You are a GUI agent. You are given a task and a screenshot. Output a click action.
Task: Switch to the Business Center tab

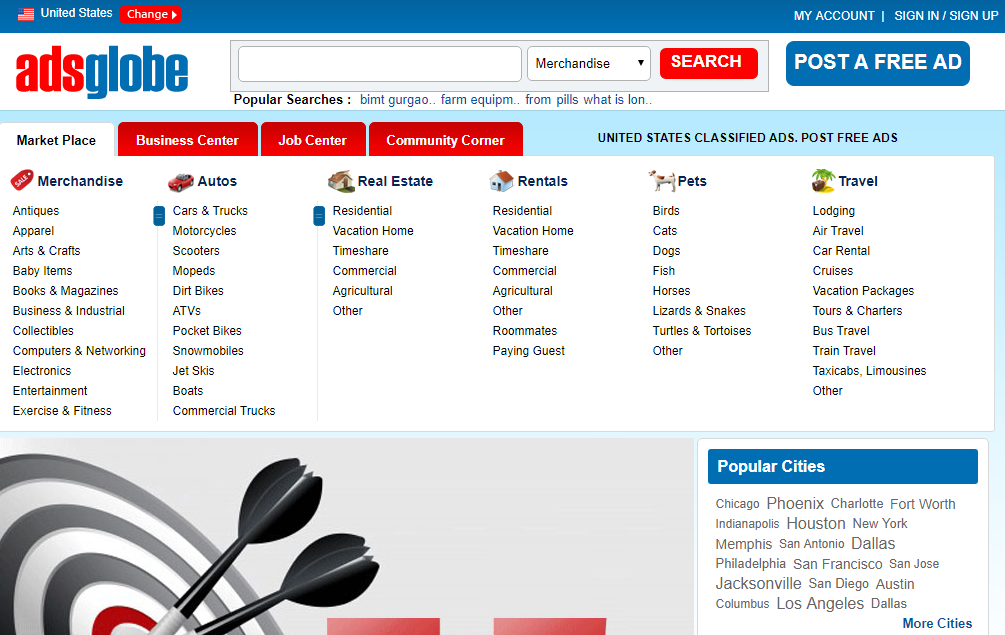tap(187, 140)
